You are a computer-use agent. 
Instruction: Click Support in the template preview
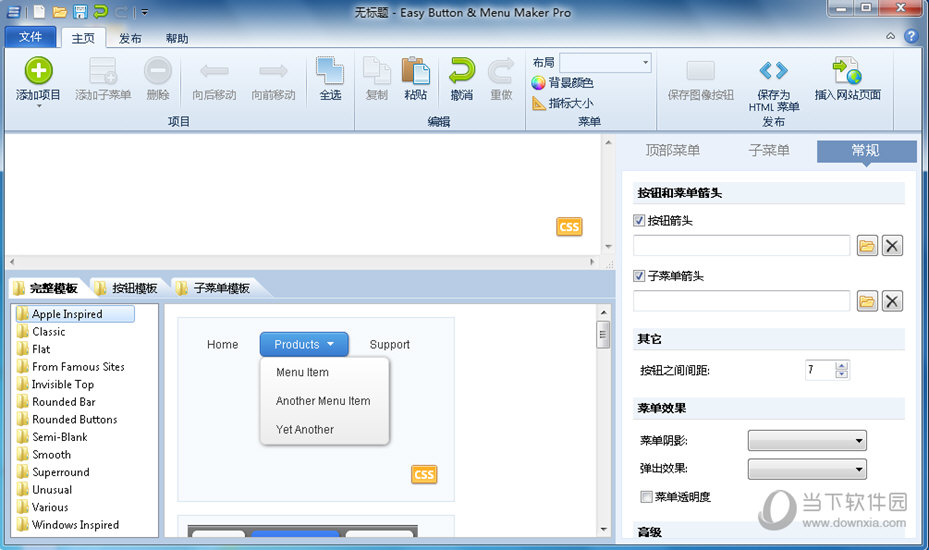[389, 344]
